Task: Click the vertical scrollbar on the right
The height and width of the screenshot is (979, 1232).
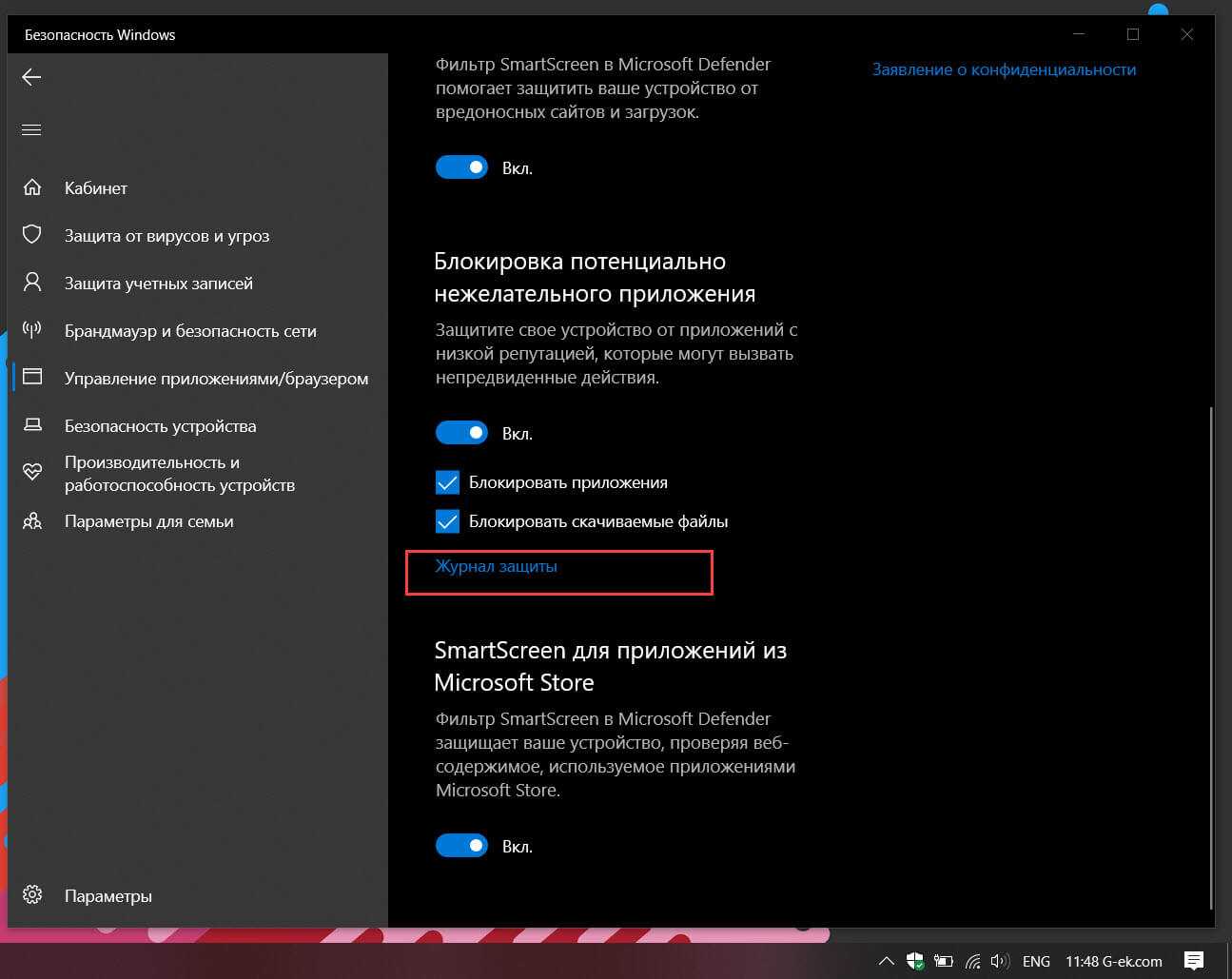Action: click(1210, 656)
